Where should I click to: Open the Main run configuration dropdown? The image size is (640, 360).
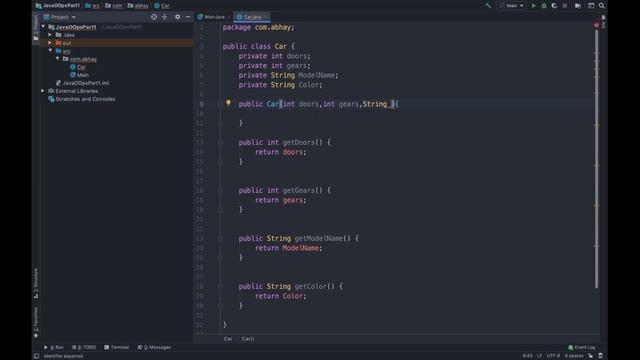pyautogui.click(x=511, y=6)
